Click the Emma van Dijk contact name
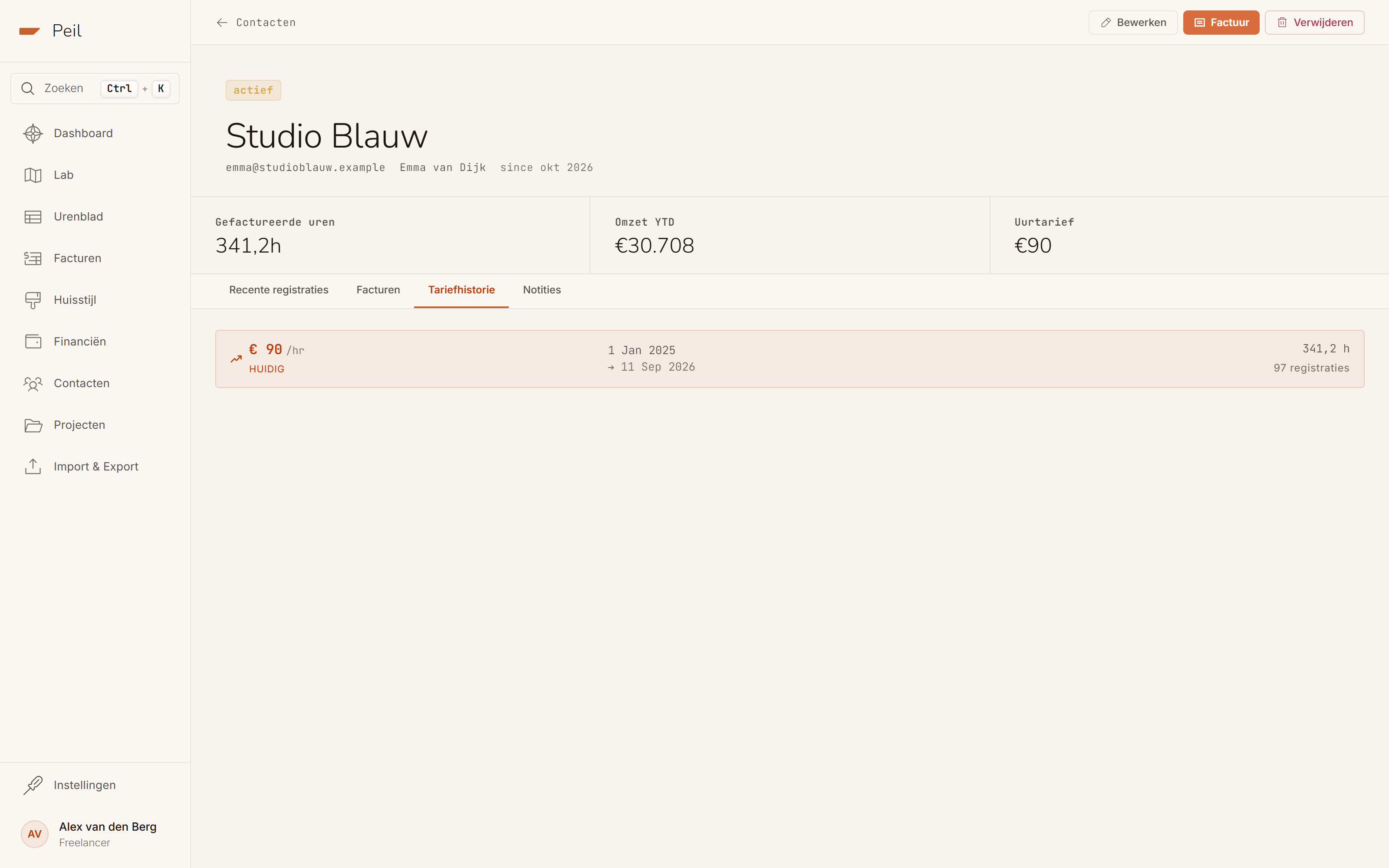 tap(443, 168)
